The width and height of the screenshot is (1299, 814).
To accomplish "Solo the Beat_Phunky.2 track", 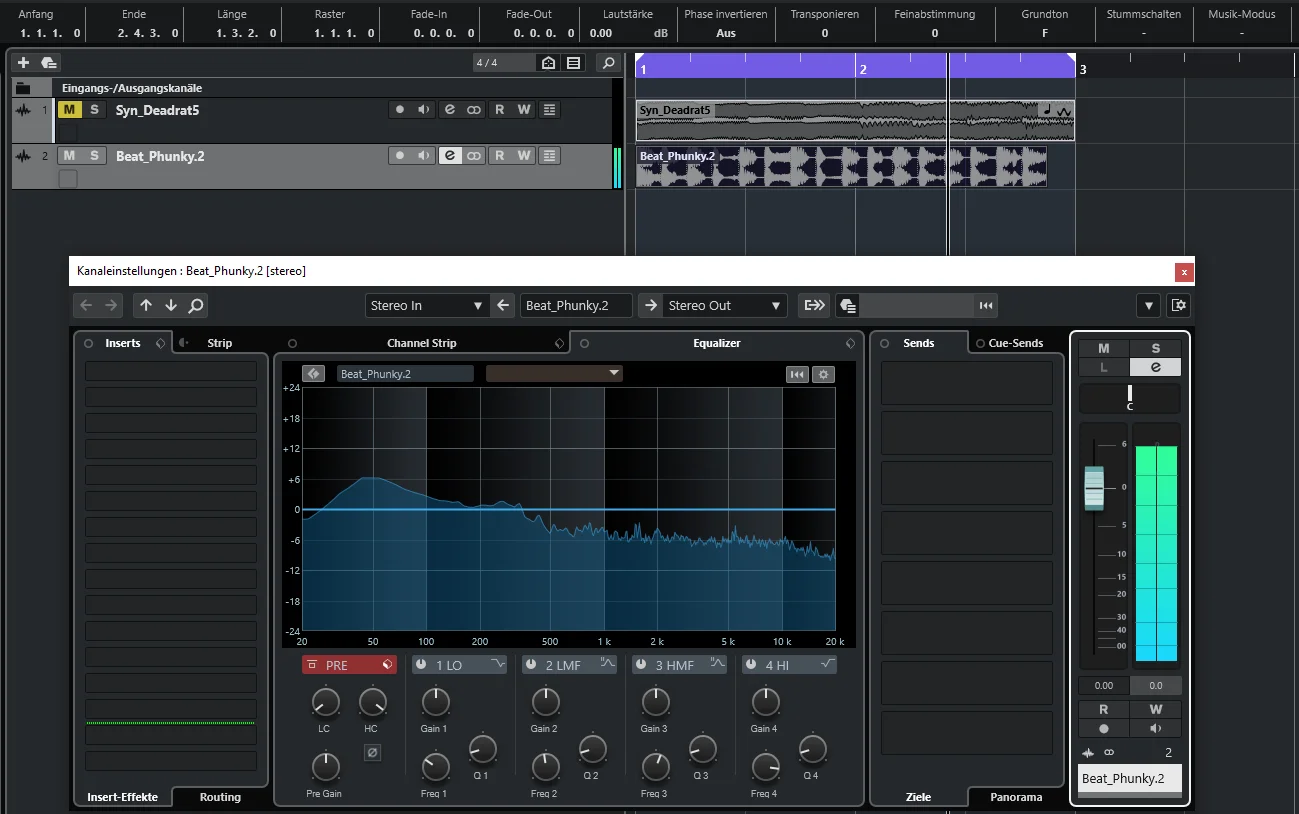I will tap(94, 156).
